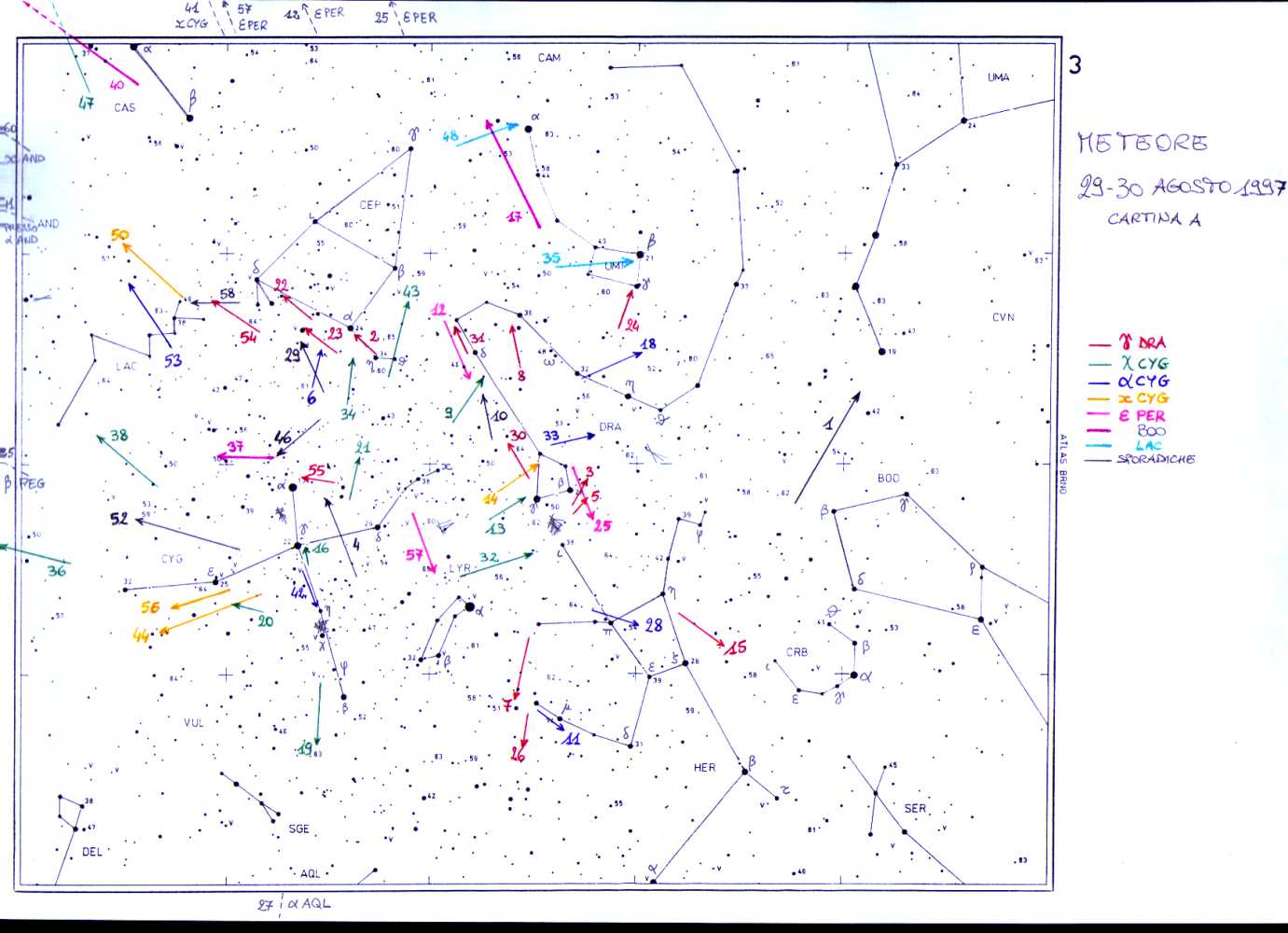Select the cyan LAC legend entry
Viewport: 1288px width, 933px height.
click(1148, 446)
